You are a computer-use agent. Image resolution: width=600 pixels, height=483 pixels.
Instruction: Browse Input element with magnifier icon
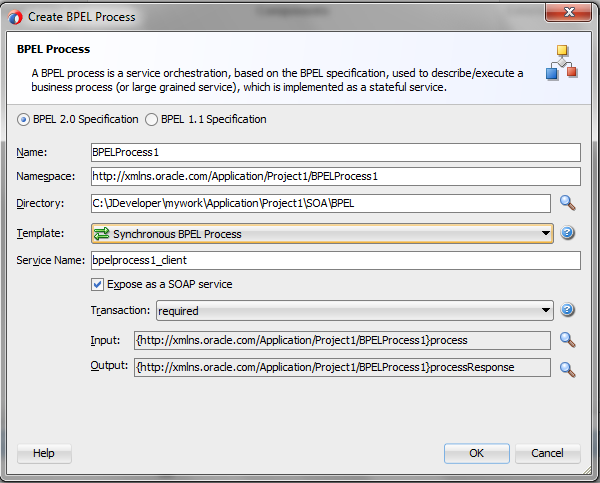click(567, 340)
